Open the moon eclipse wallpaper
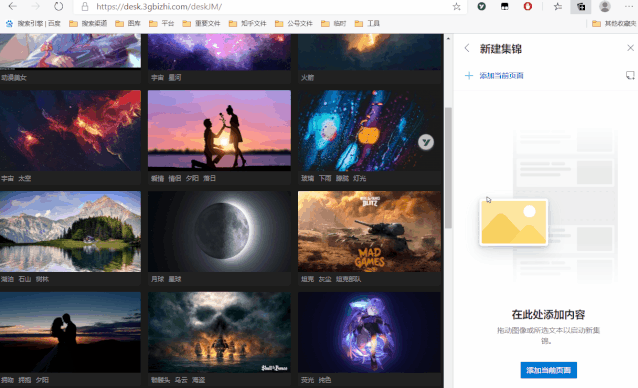The image size is (638, 388). coord(219,231)
